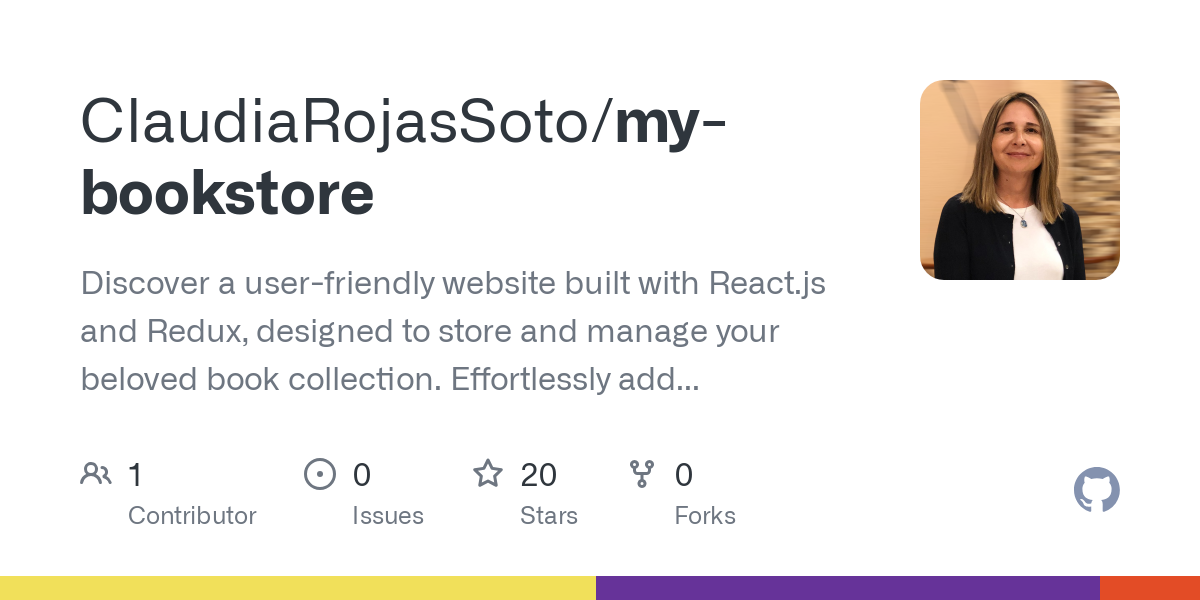Click the issues circle-dot icon

pos(319,474)
